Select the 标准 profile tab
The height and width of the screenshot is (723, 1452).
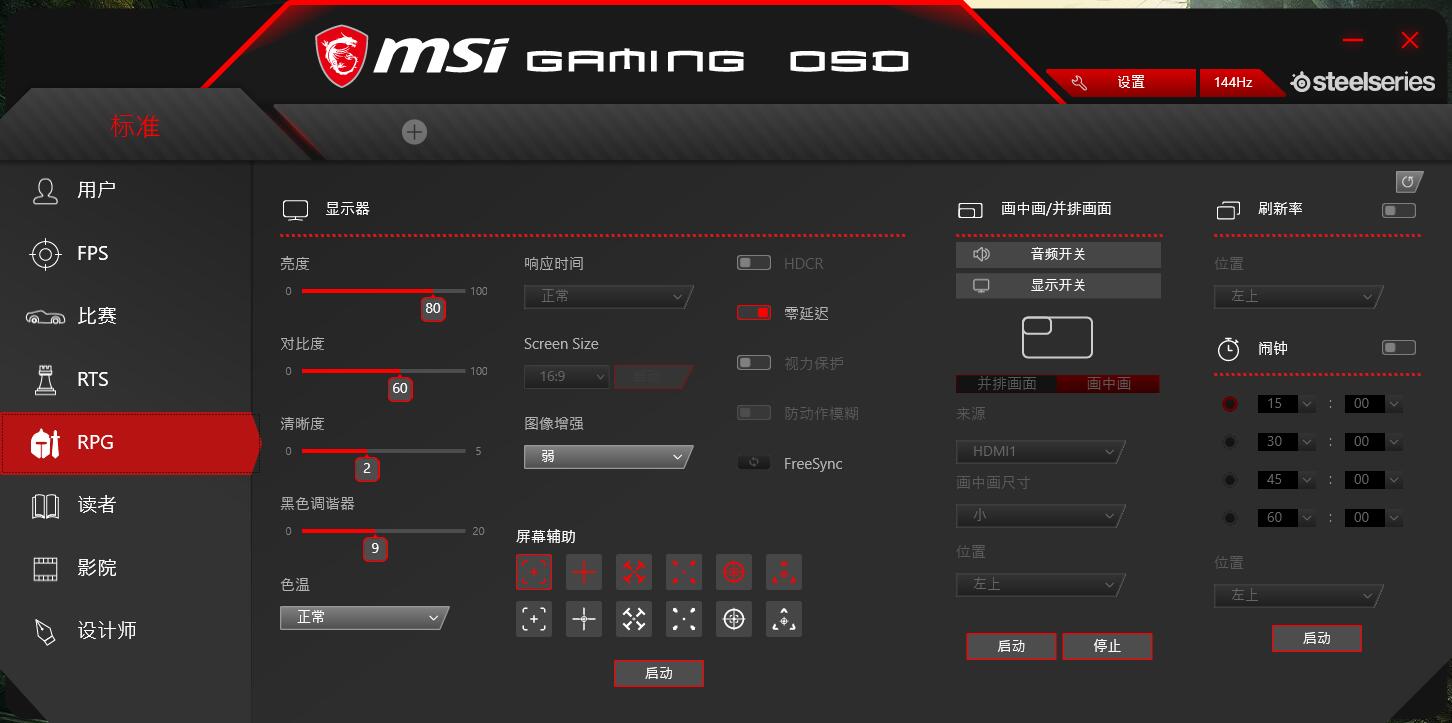tap(135, 126)
